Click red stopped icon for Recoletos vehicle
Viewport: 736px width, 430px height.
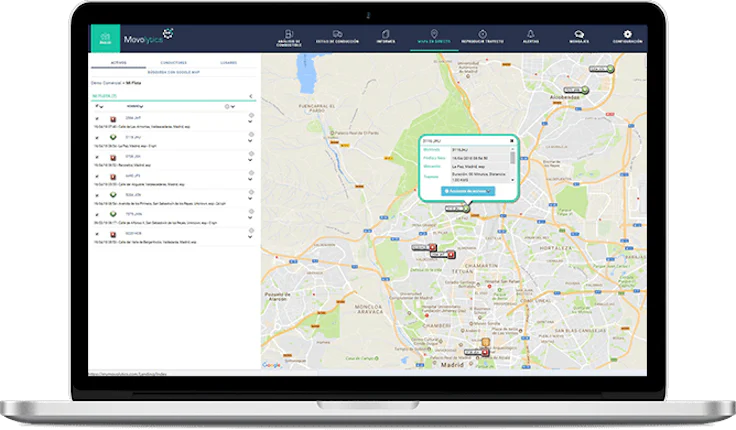pyautogui.click(x=113, y=158)
